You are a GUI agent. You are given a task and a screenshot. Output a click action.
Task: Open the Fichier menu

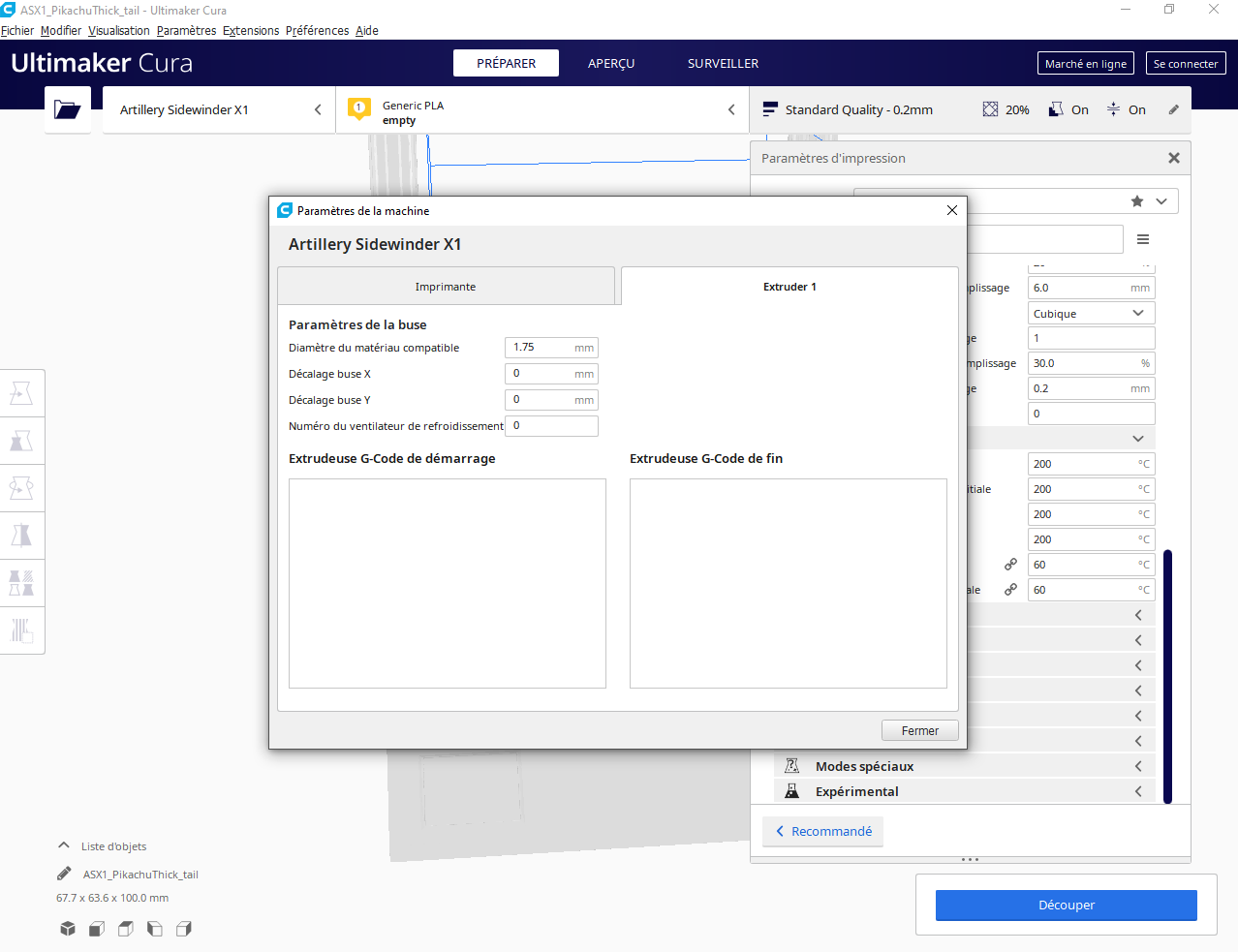(x=17, y=31)
